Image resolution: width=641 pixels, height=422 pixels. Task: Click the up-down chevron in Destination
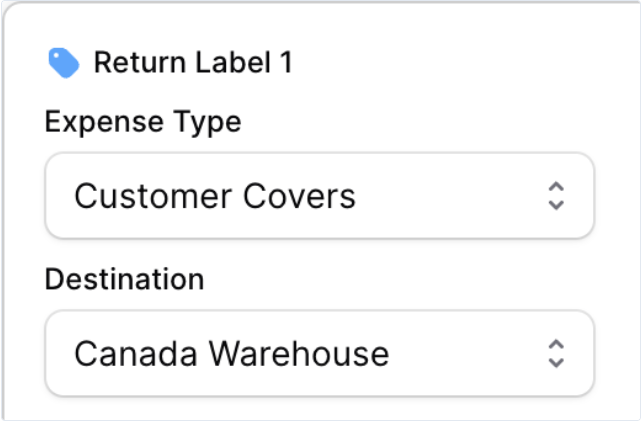tap(557, 353)
